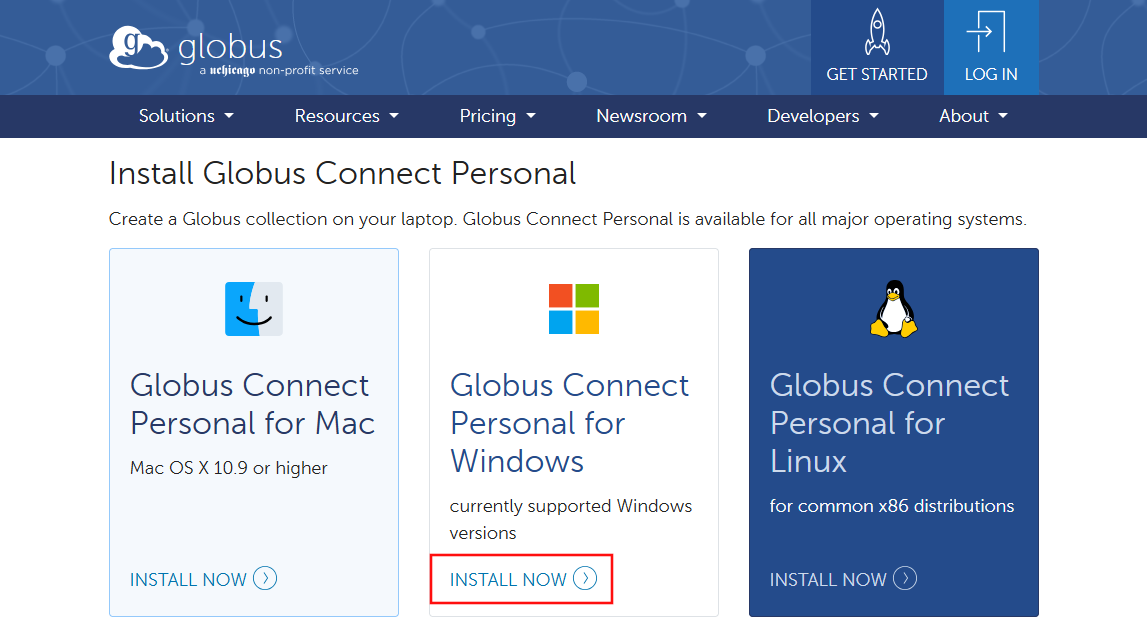Screen dimensions: 1147x620
Task: Click the Globus Connect Personal for Mac heading
Action: click(x=252, y=404)
